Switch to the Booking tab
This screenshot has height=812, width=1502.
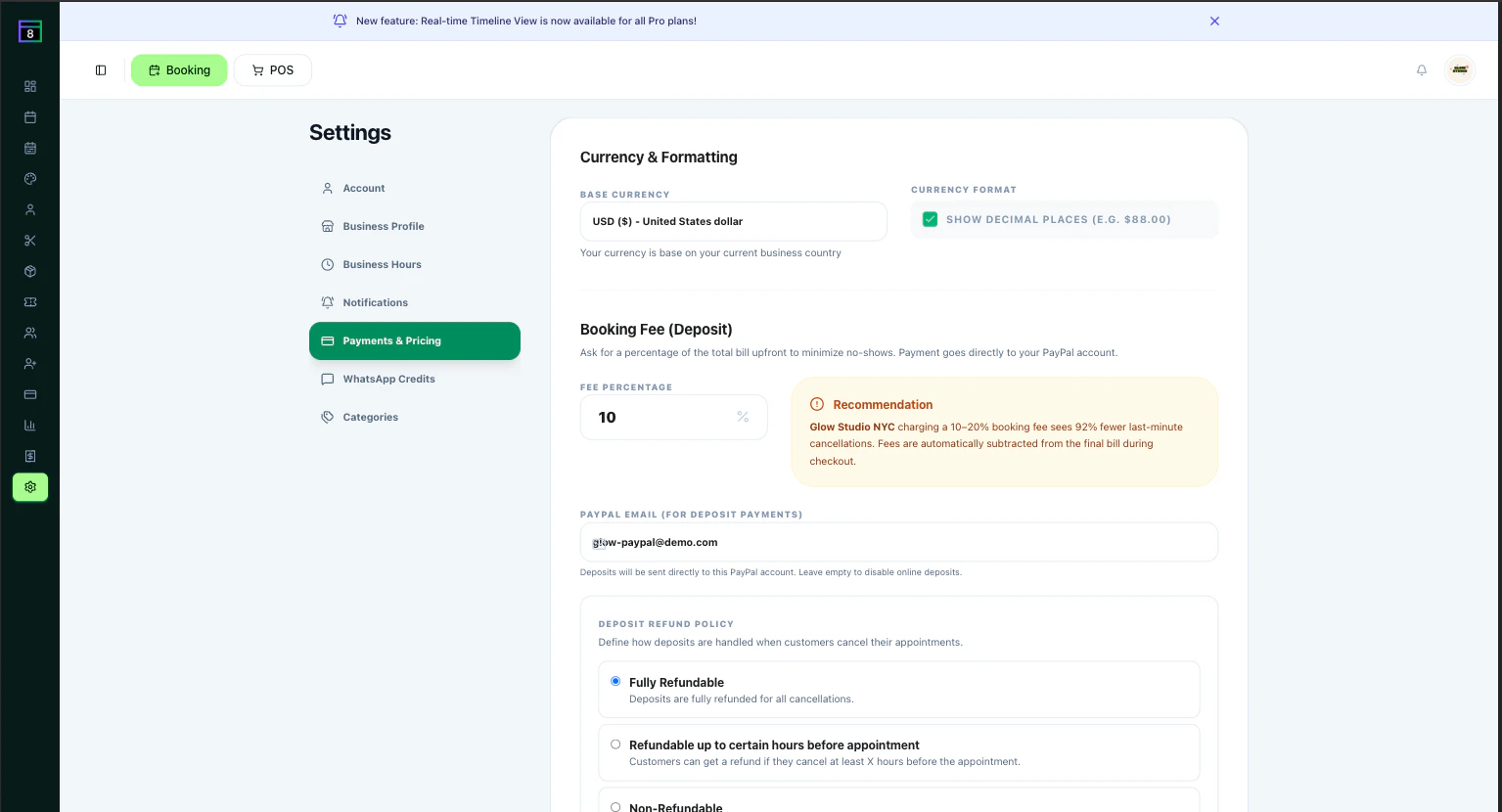pos(179,70)
